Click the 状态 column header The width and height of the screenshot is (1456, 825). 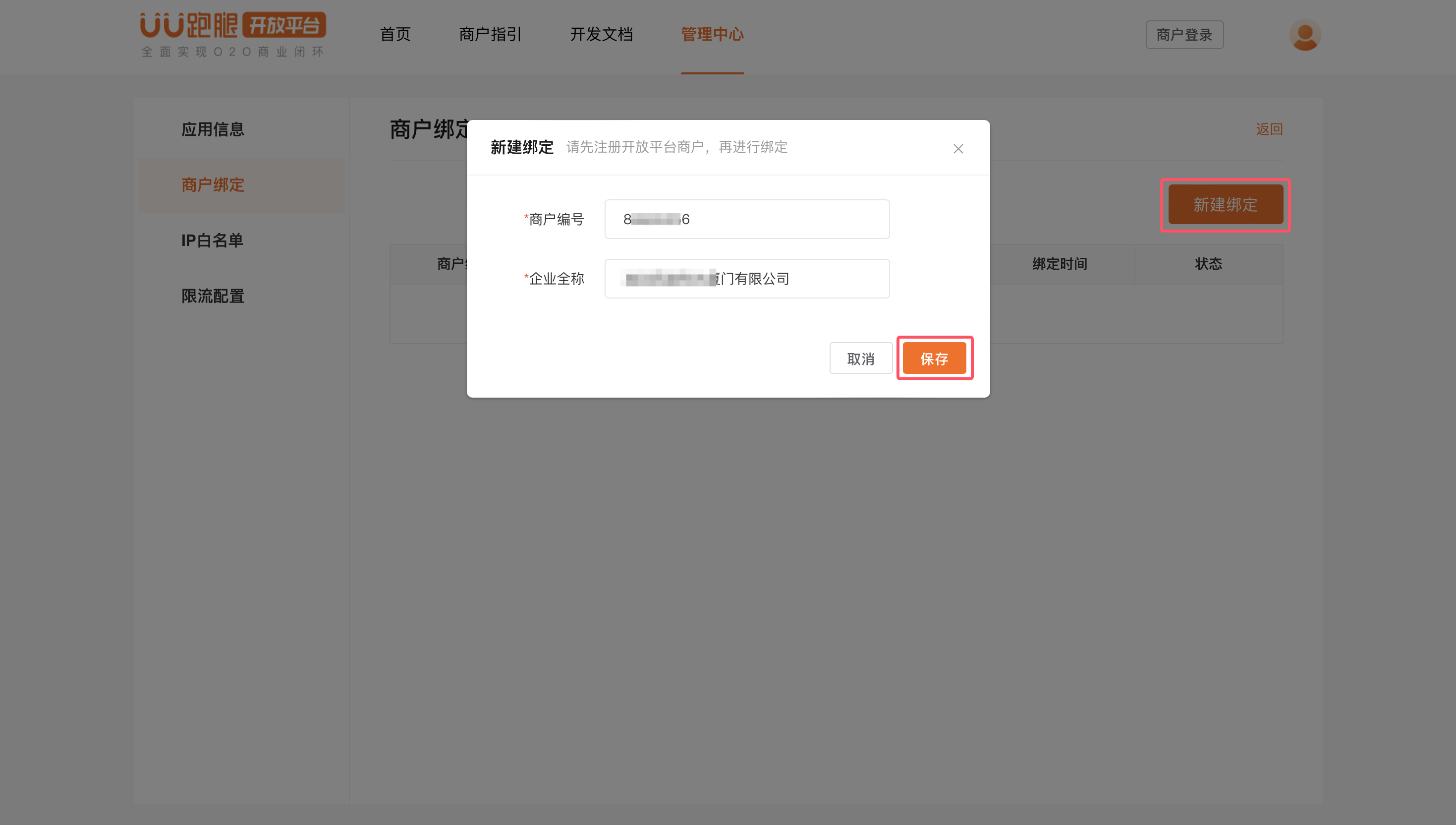1208,264
